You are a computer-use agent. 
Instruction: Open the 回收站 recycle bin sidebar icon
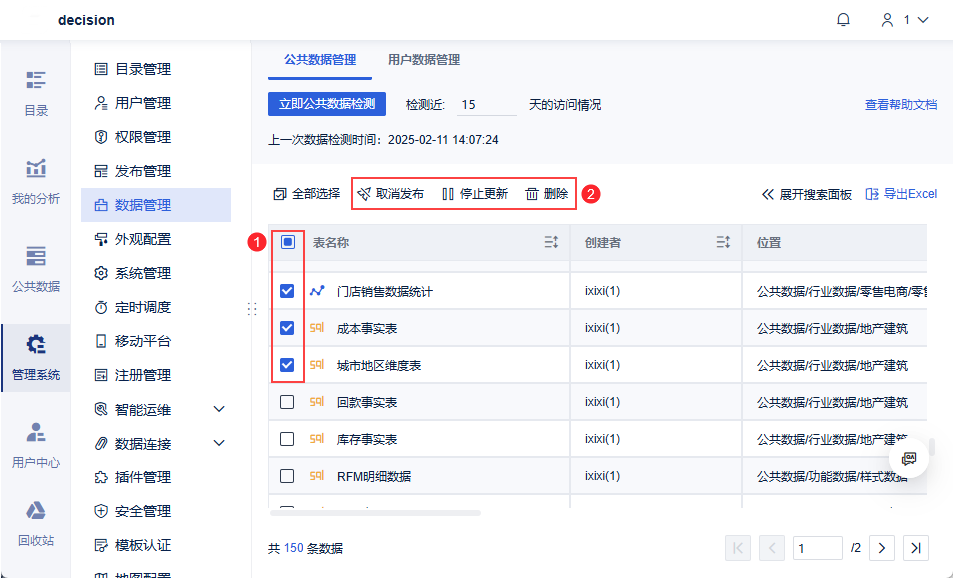tap(36, 511)
